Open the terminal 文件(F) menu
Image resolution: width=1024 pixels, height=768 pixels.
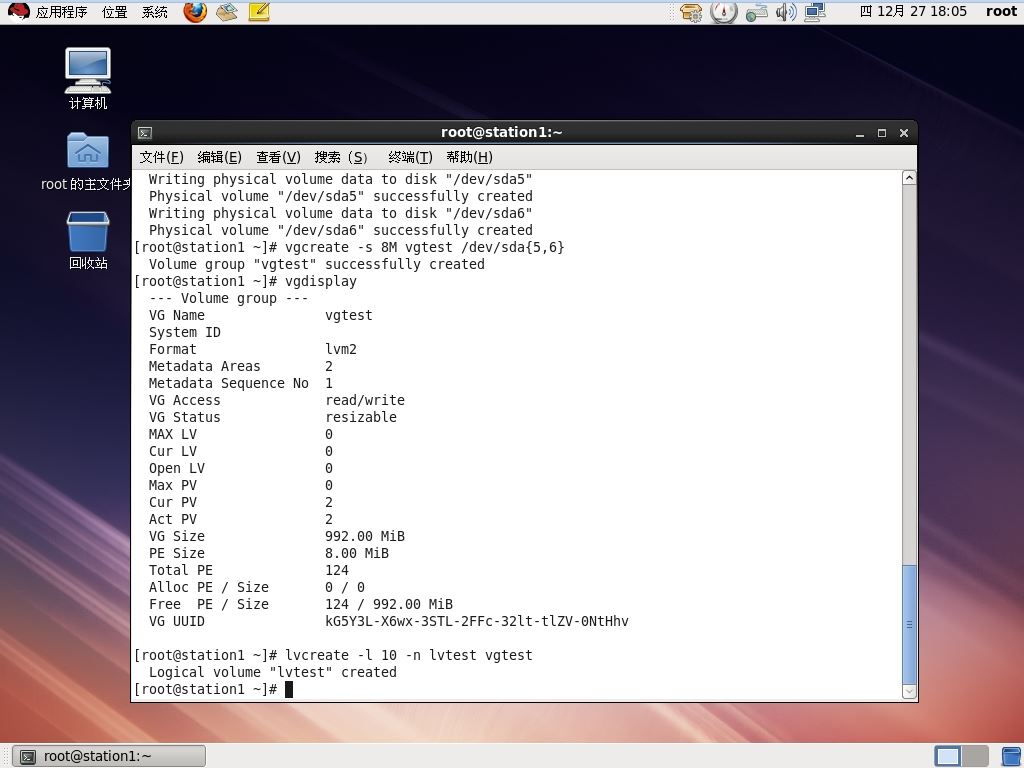161,157
